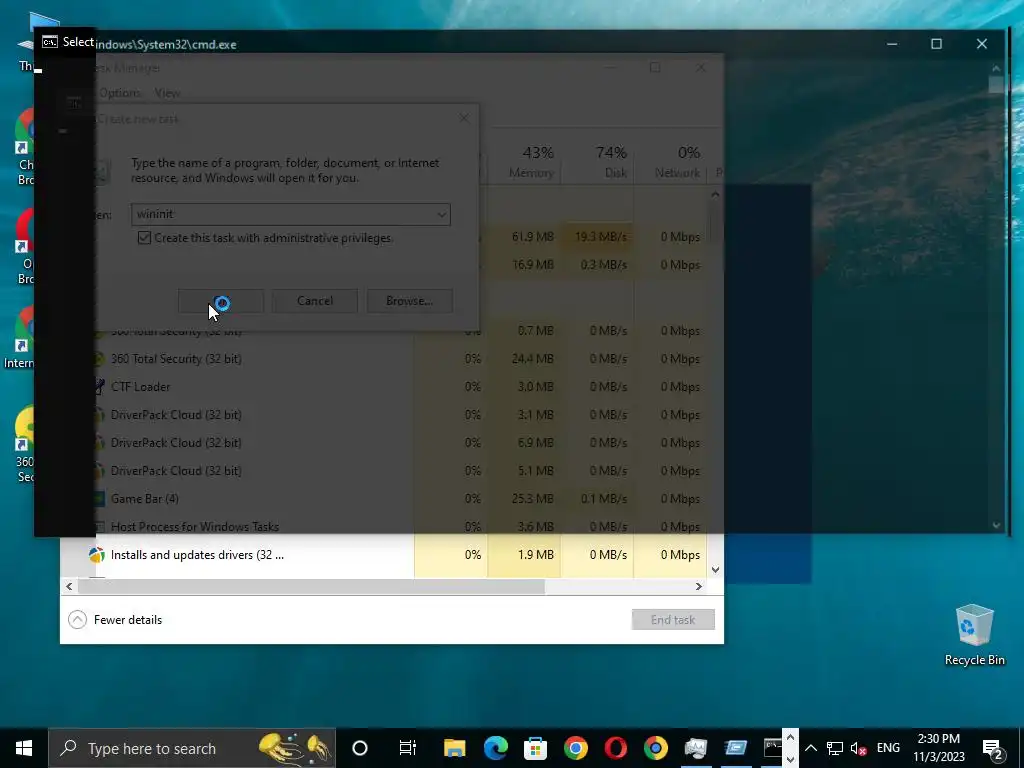Click the 1.9 MB memory value
The height and width of the screenshot is (768, 1024).
[x=536, y=555]
